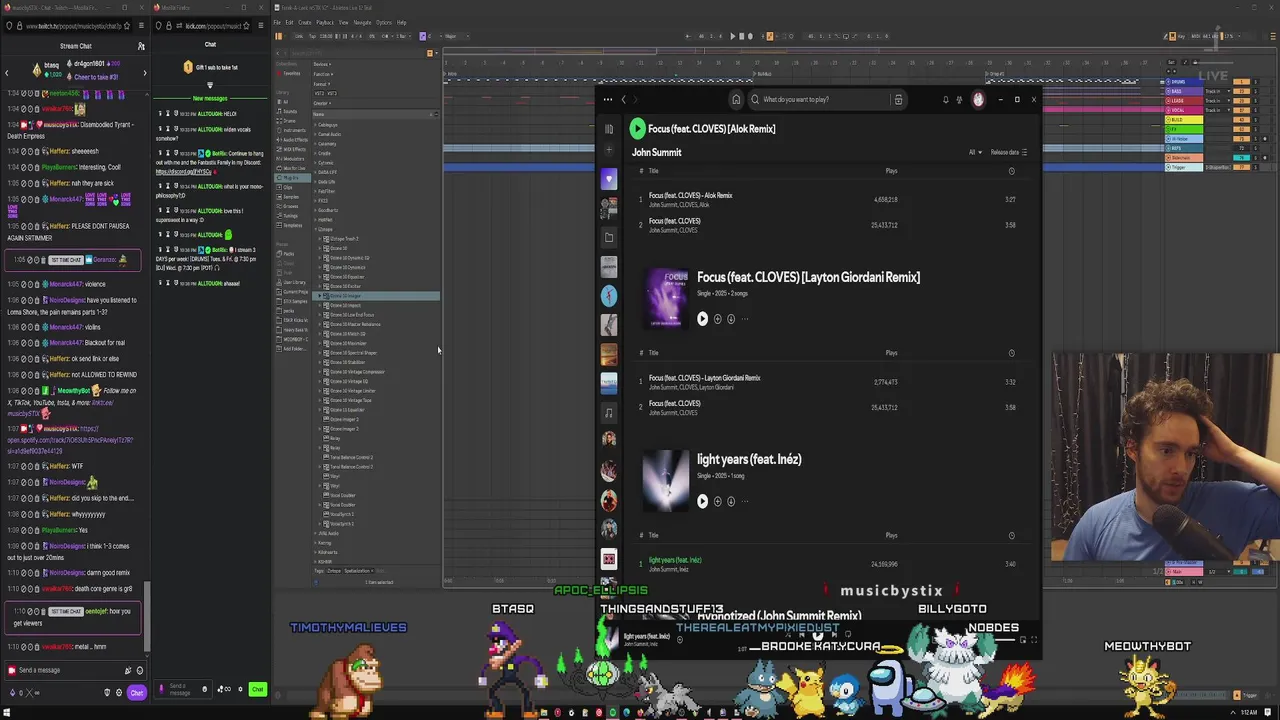Viewport: 1280px width, 720px height.
Task: Click Ableton transport Stop button
Action: (741, 36)
